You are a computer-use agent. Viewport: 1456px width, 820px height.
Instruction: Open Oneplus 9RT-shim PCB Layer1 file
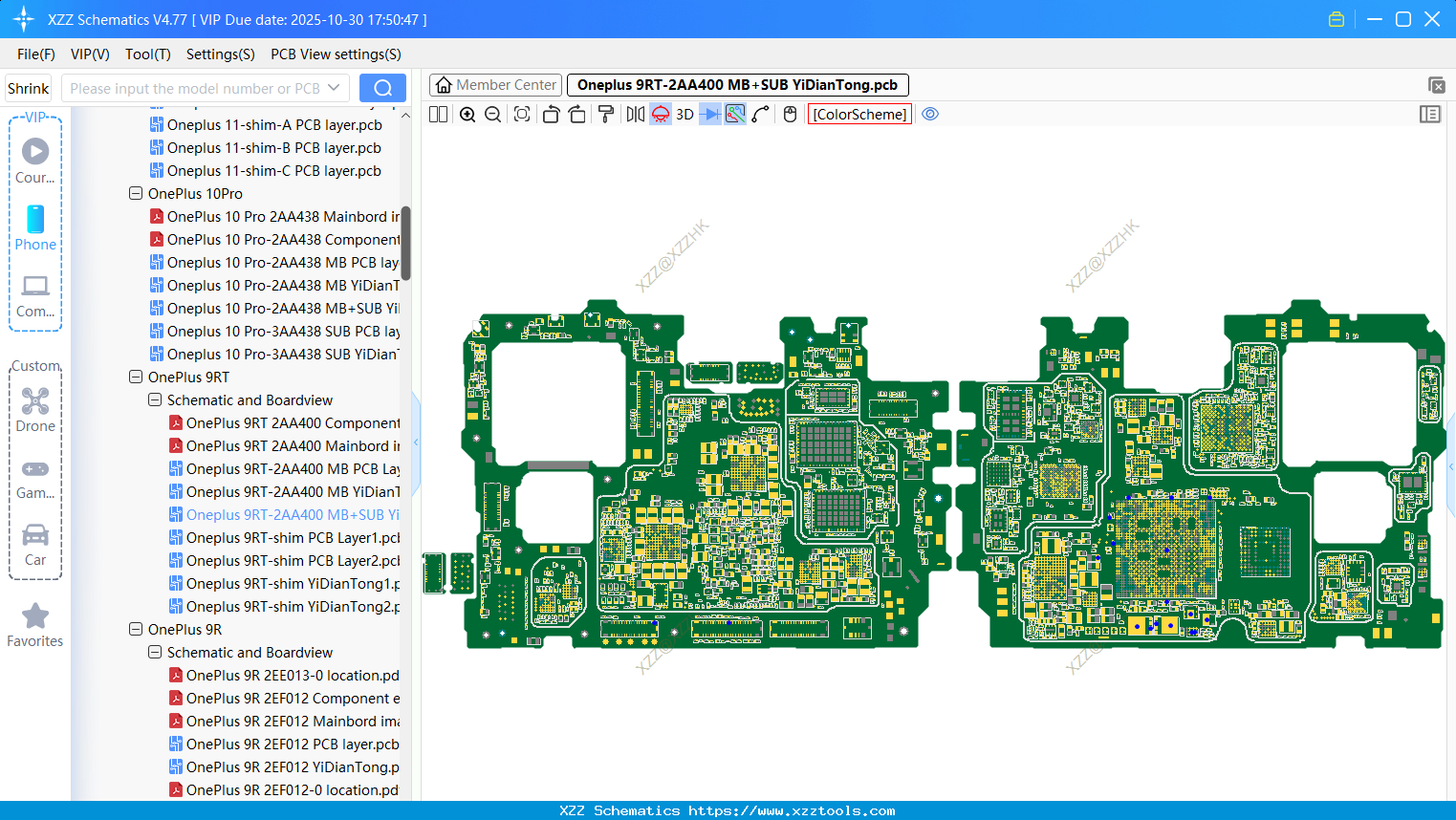(x=292, y=538)
